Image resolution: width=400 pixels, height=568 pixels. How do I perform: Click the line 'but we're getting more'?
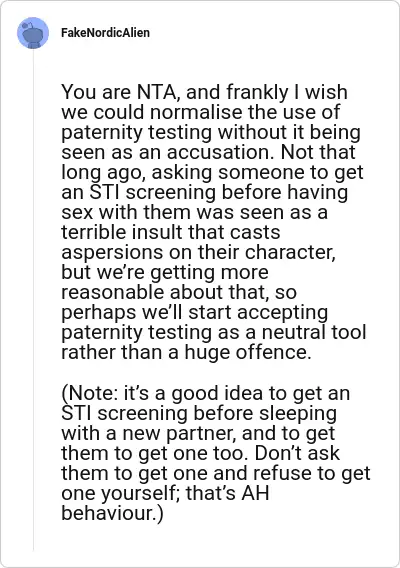point(165,272)
